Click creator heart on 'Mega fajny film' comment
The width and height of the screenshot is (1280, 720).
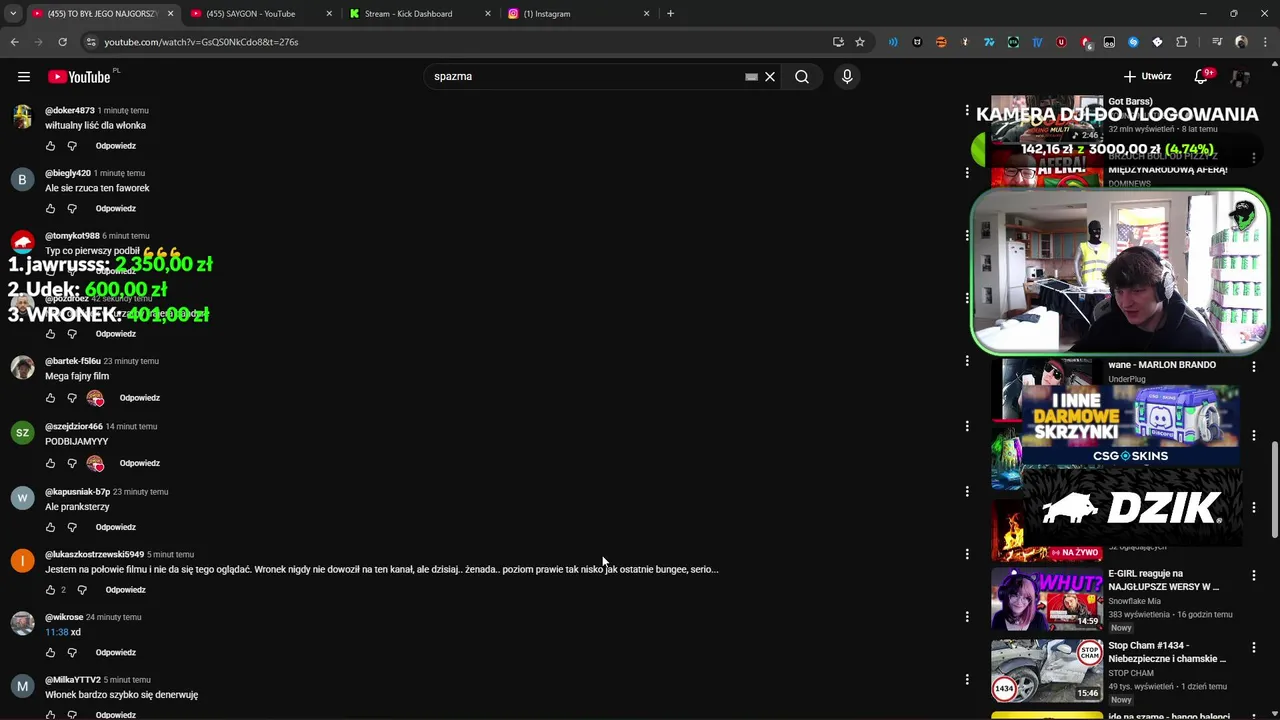(x=95, y=398)
